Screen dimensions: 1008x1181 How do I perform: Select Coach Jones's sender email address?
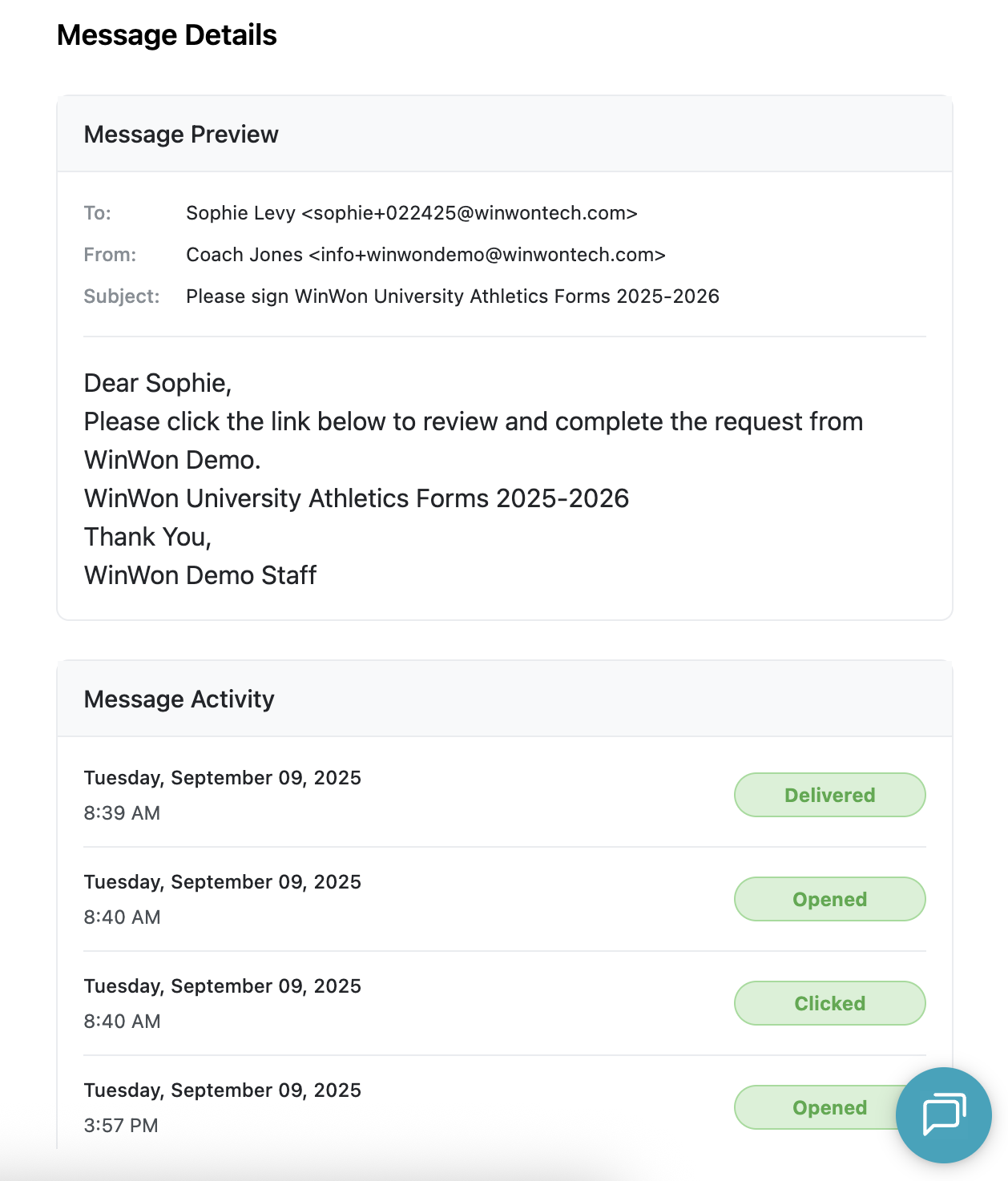[425, 254]
